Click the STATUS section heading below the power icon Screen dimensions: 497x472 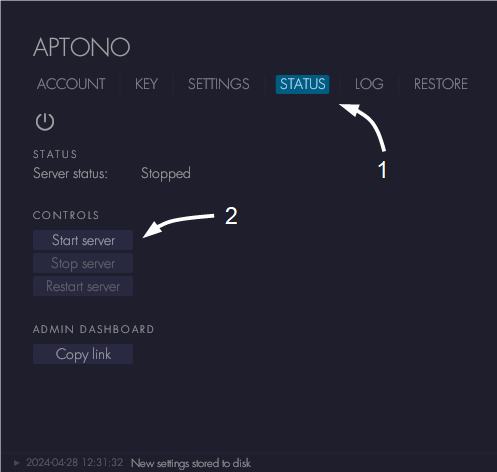(55, 154)
